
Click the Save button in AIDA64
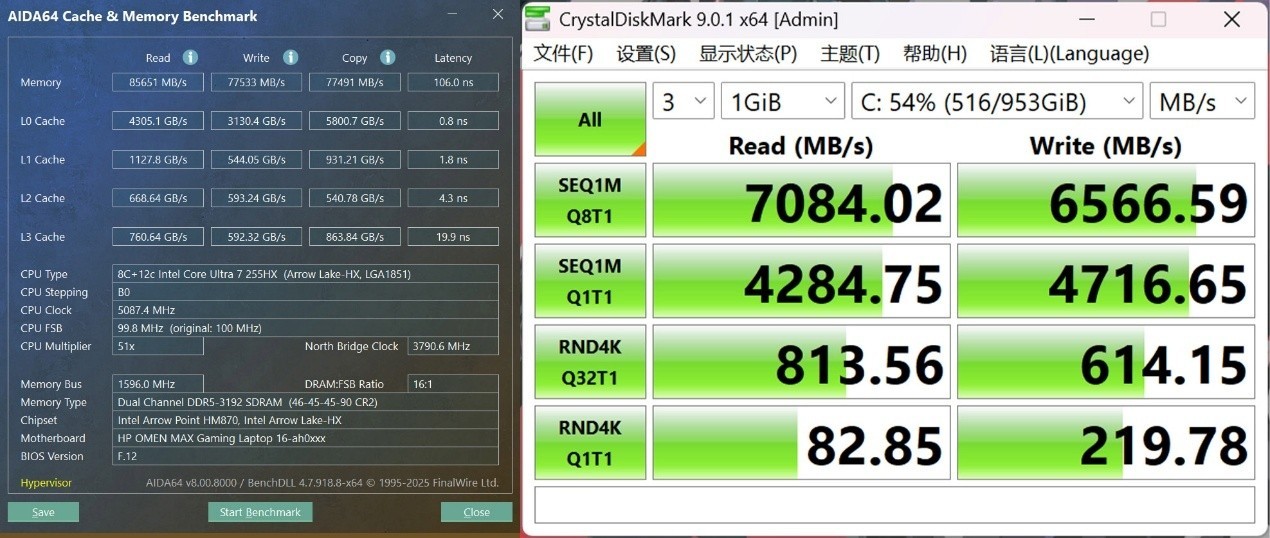pyautogui.click(x=43, y=512)
